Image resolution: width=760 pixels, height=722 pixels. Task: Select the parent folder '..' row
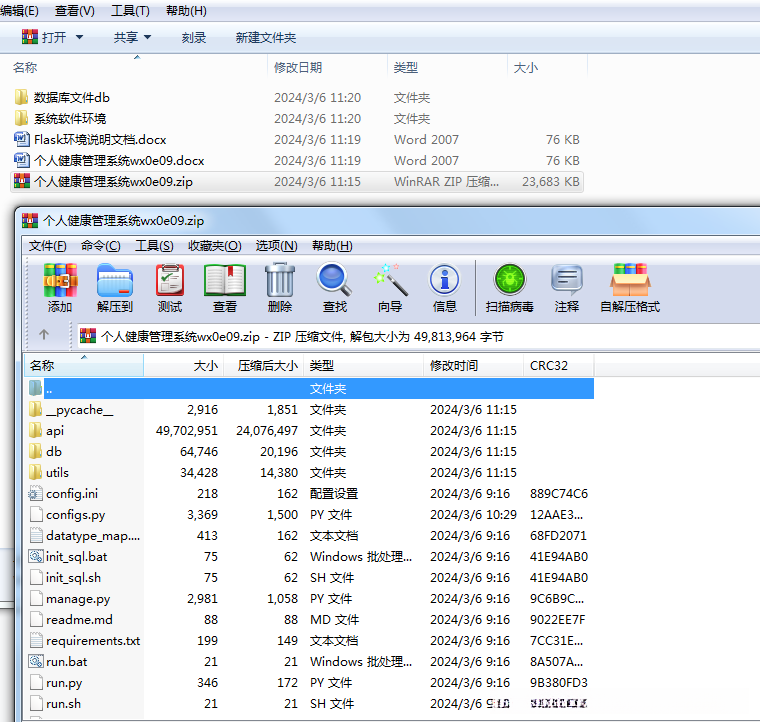pyautogui.click(x=310, y=389)
